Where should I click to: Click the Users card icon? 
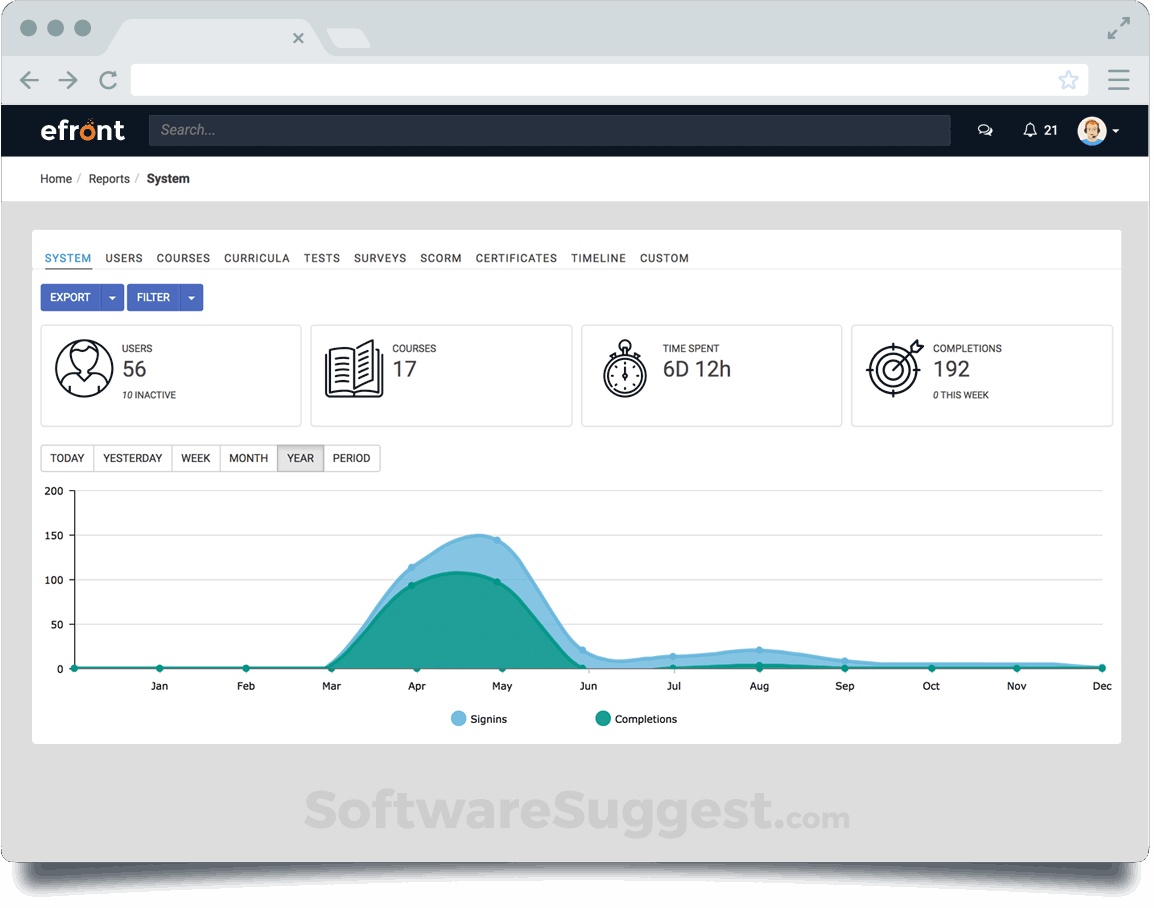(x=85, y=368)
